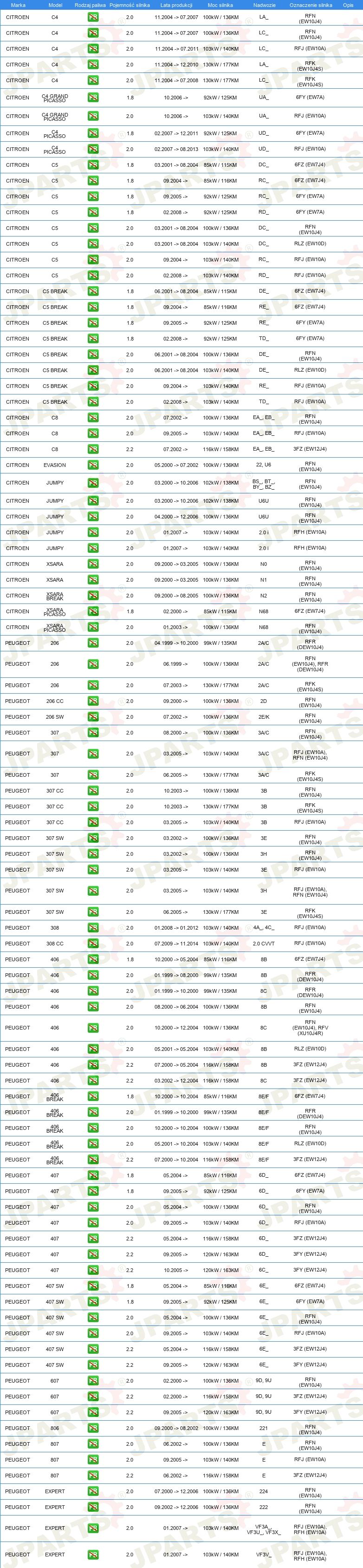Click fuel icon in Expert 224 row
The height and width of the screenshot is (1568, 363).
coord(93,1491)
